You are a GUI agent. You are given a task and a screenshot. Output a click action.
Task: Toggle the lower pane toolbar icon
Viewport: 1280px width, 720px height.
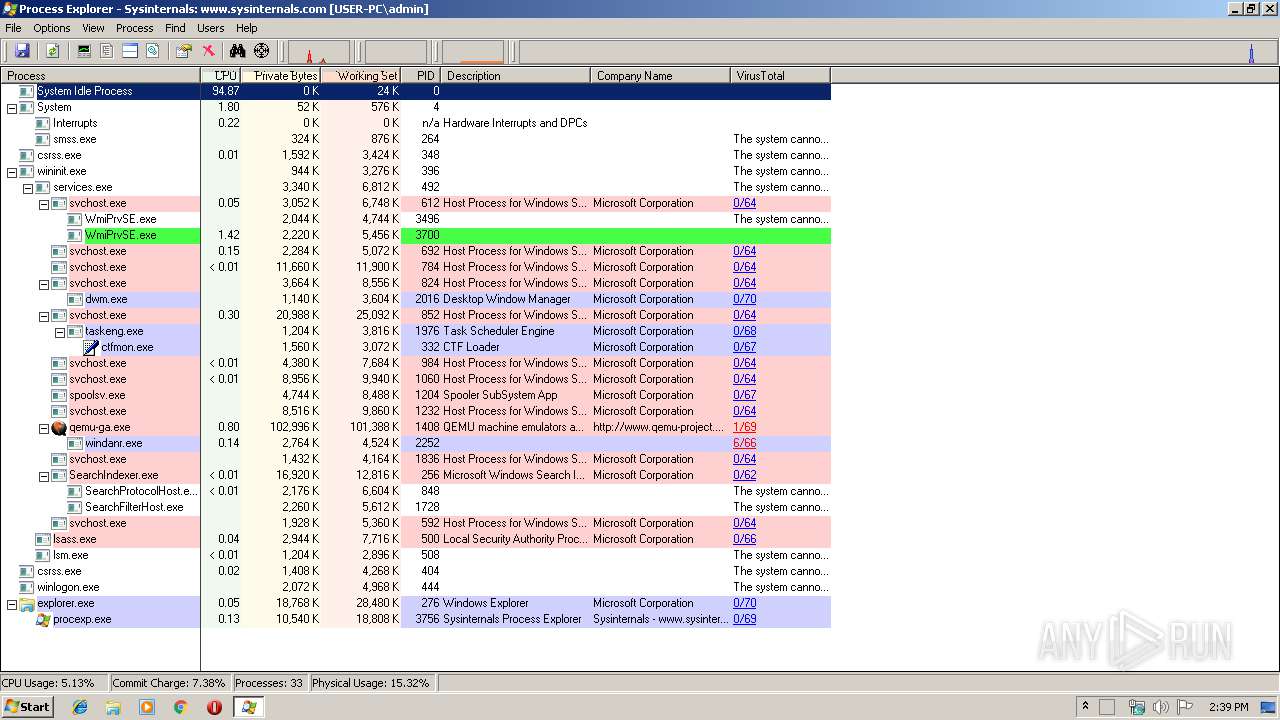click(130, 51)
